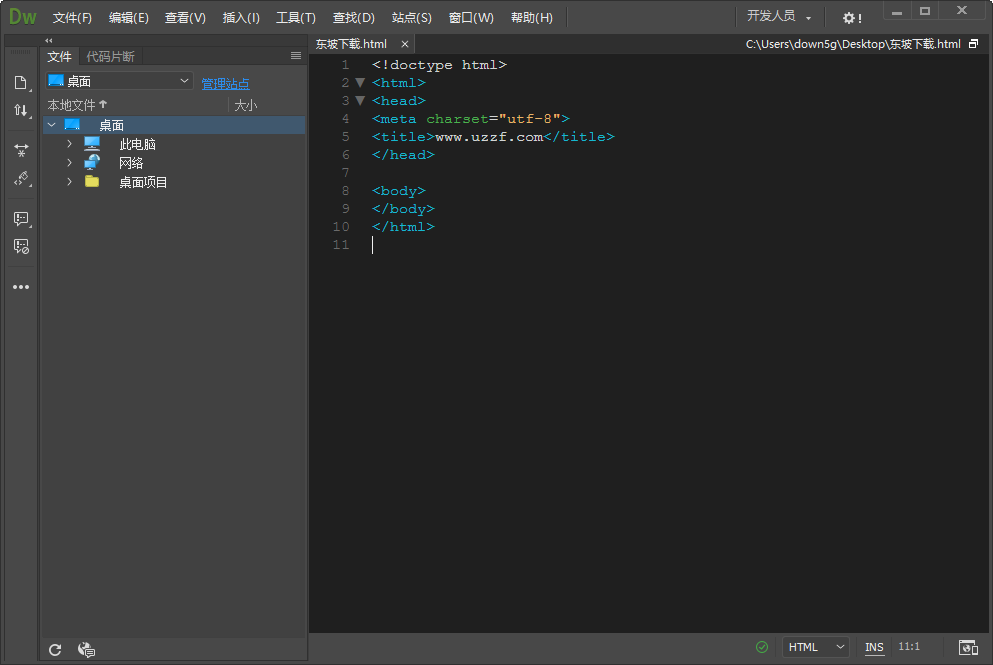Open the 查找(D) menu

[353, 18]
